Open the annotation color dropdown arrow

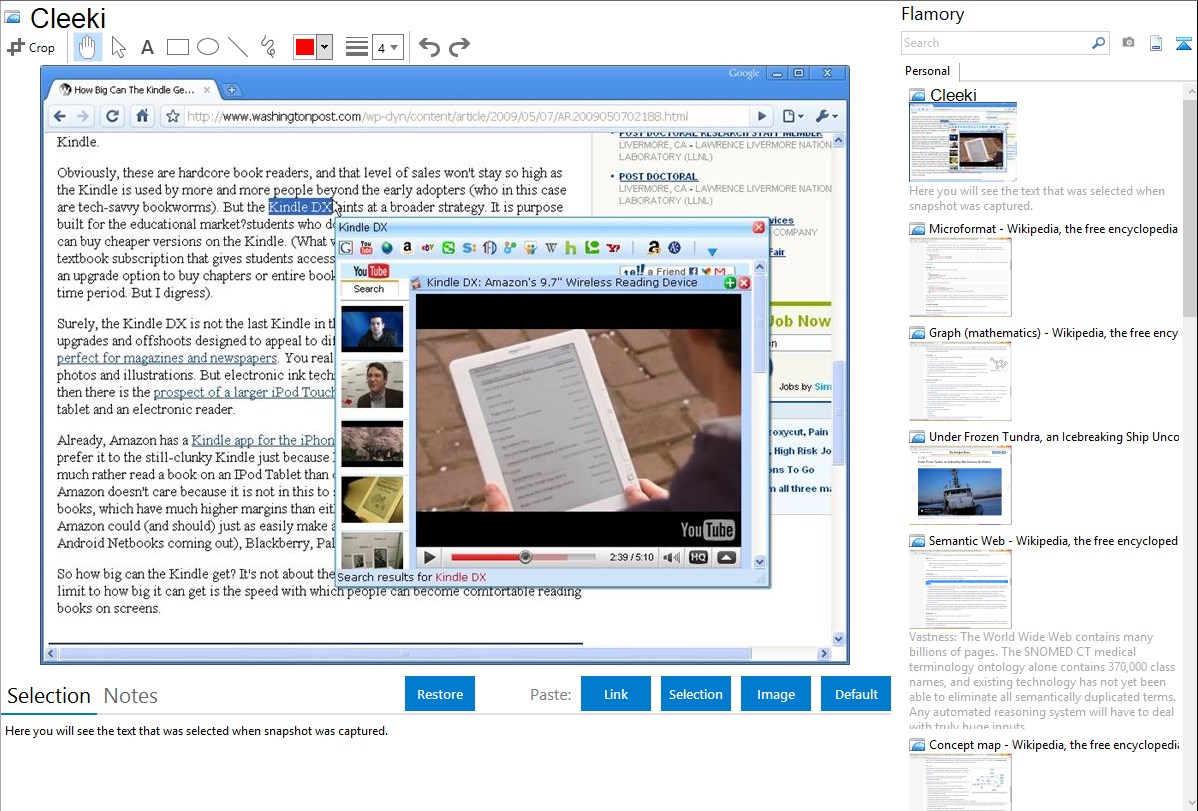(x=325, y=47)
